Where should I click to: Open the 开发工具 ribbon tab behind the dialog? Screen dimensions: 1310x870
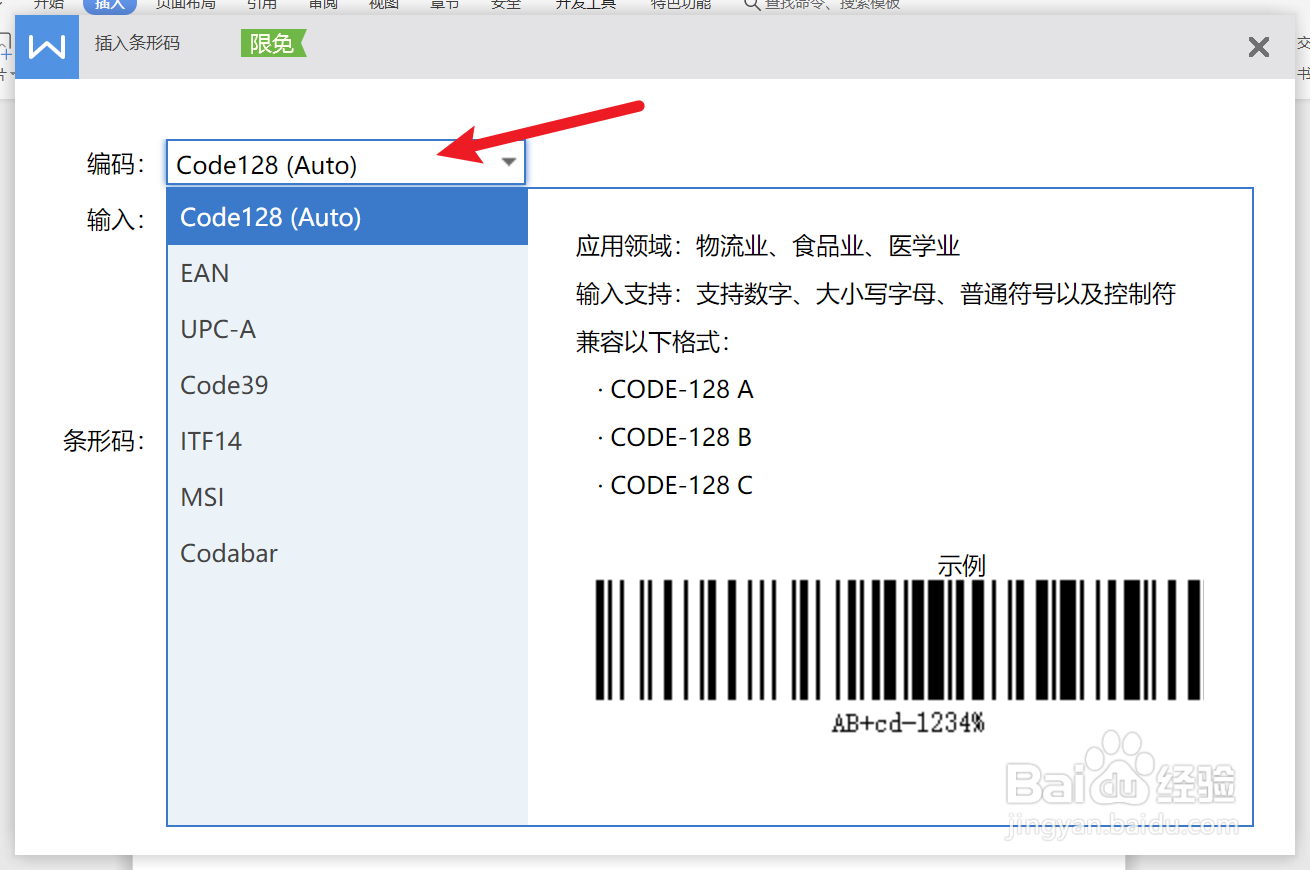tap(586, 5)
